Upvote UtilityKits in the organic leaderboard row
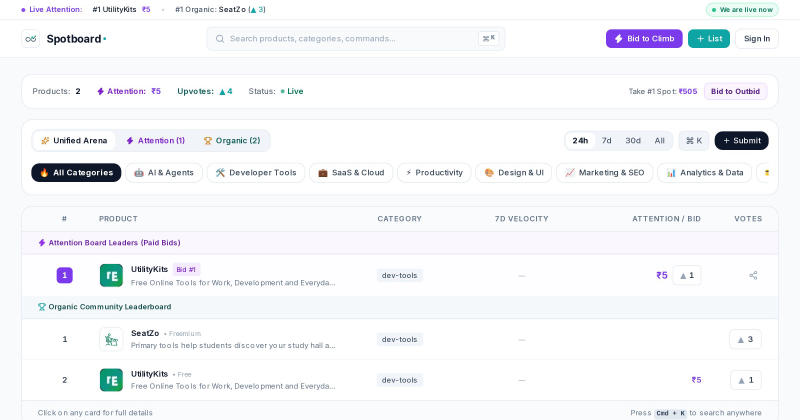Viewport: 800px width, 420px height. coord(745,380)
